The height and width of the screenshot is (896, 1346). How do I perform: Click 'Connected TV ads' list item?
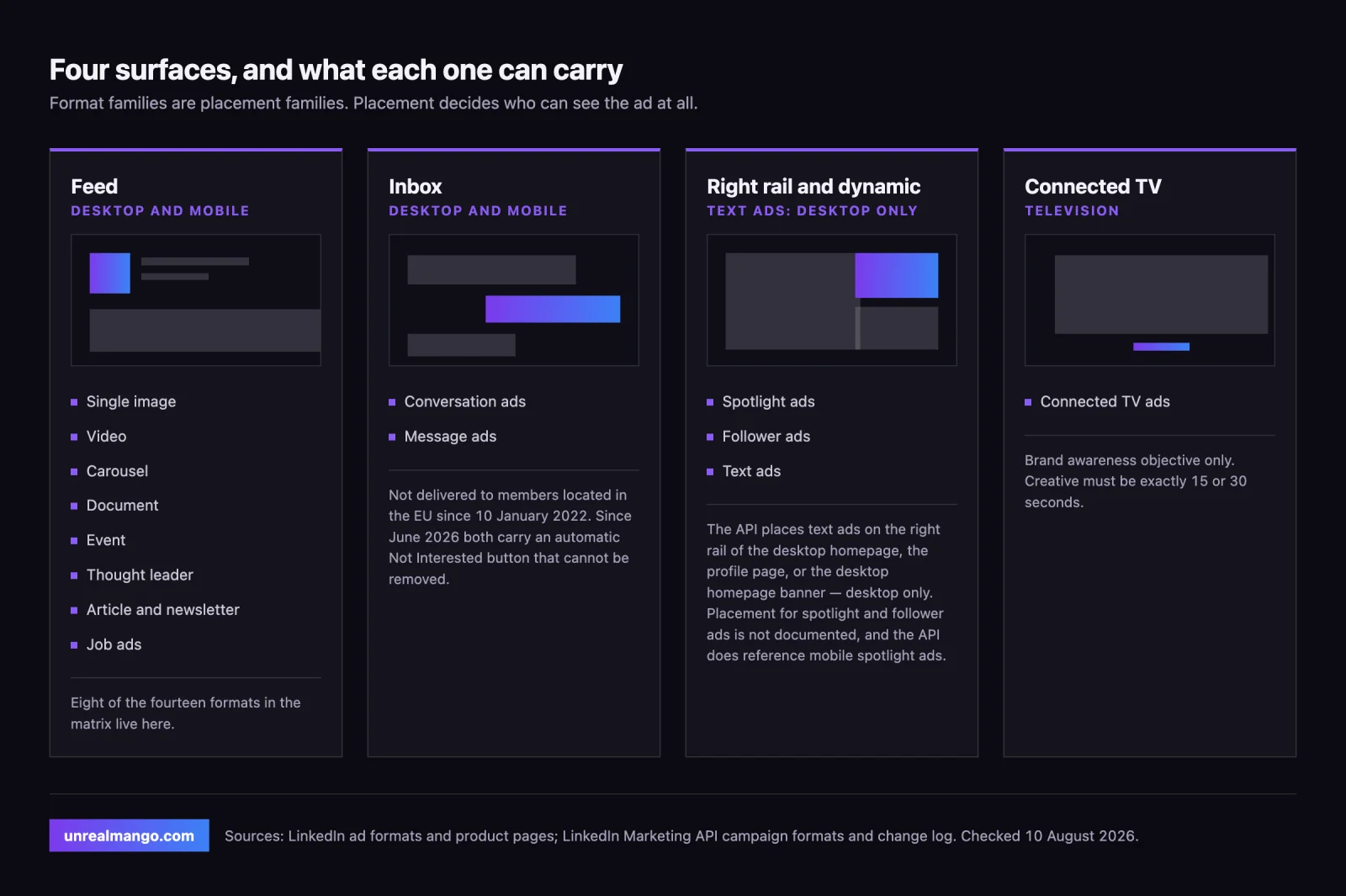pyautogui.click(x=1105, y=402)
